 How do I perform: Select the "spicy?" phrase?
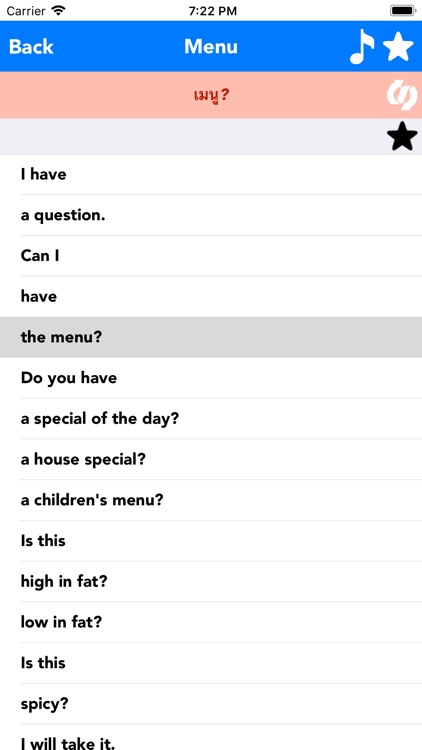click(211, 704)
